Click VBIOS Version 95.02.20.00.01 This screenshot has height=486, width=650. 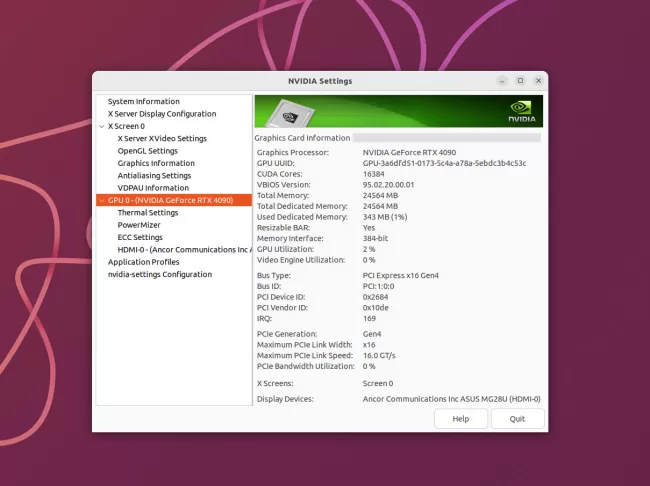coord(388,185)
